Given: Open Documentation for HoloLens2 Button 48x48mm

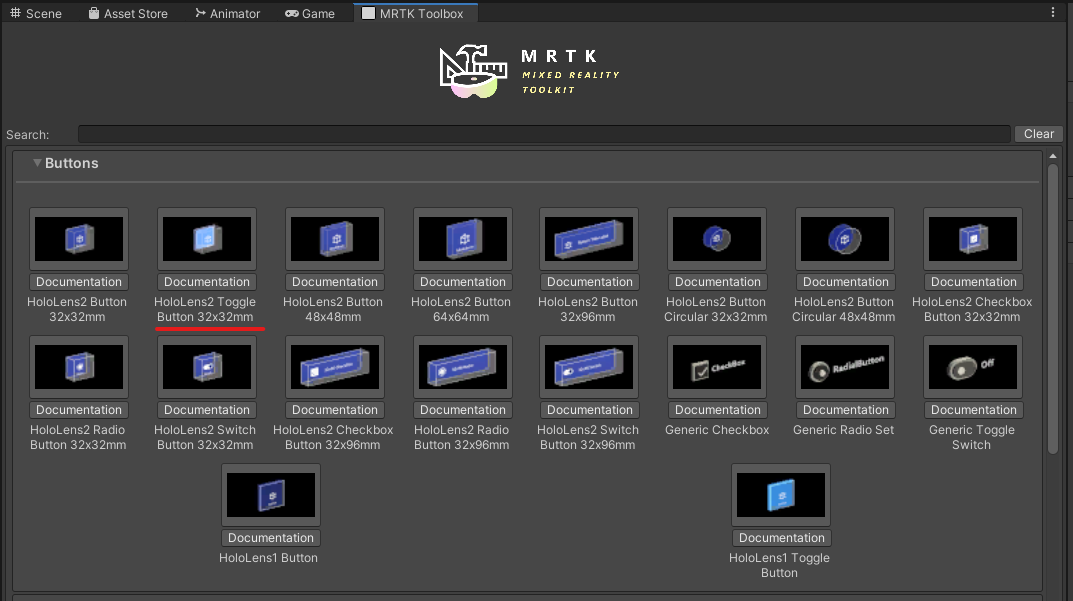Looking at the screenshot, I should 335,282.
